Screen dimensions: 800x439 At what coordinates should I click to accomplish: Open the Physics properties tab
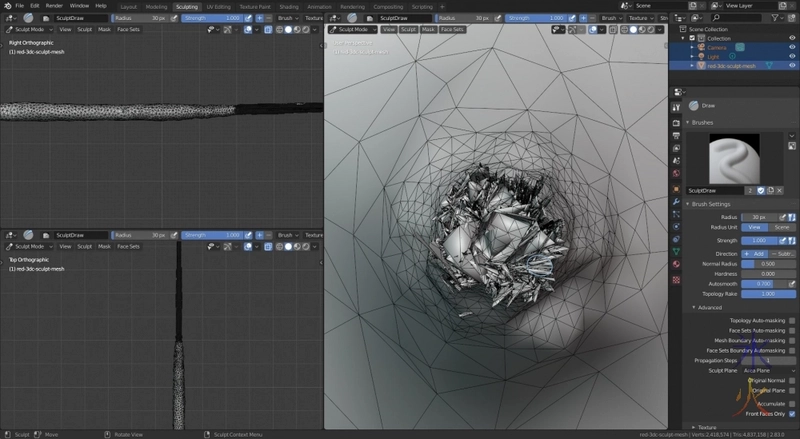point(676,227)
